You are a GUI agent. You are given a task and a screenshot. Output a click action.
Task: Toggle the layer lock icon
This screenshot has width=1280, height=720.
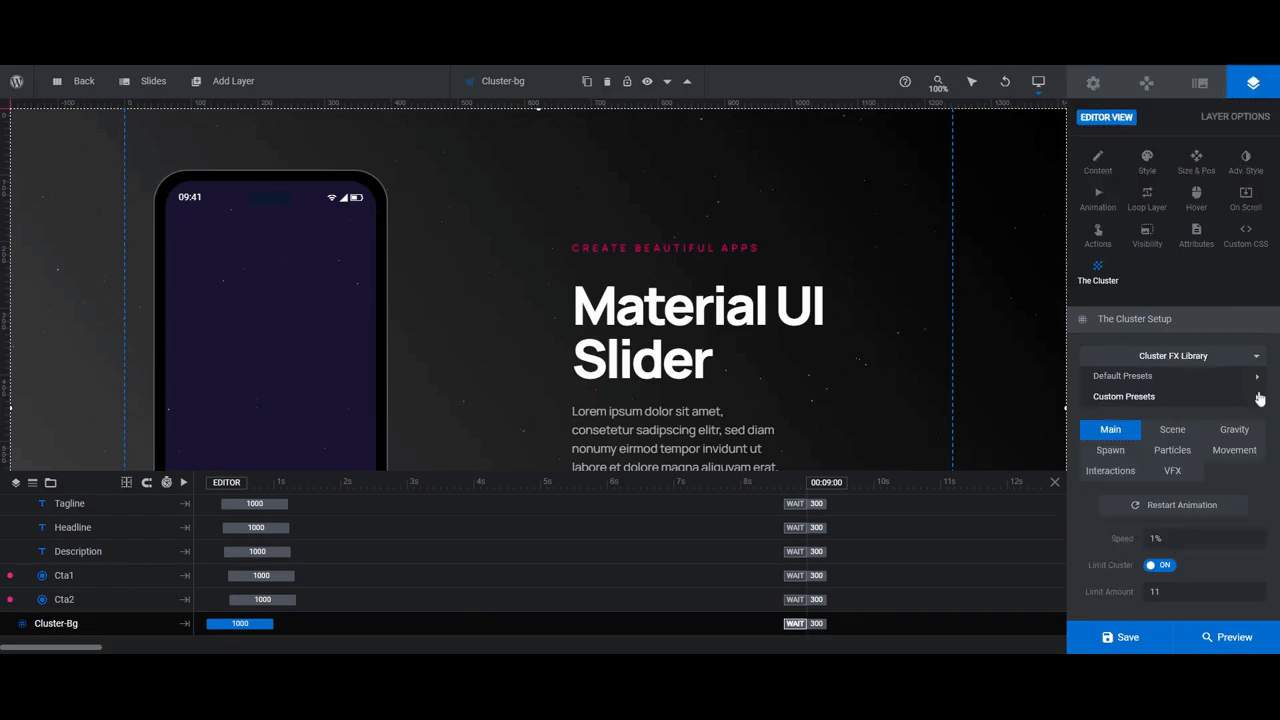coord(627,81)
